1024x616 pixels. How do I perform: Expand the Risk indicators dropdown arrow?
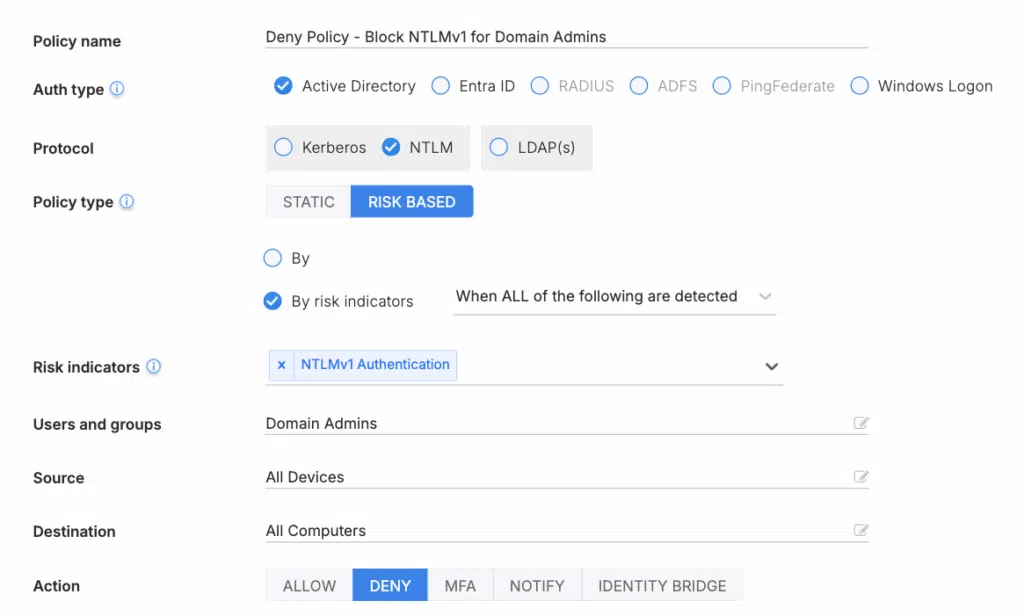771,366
